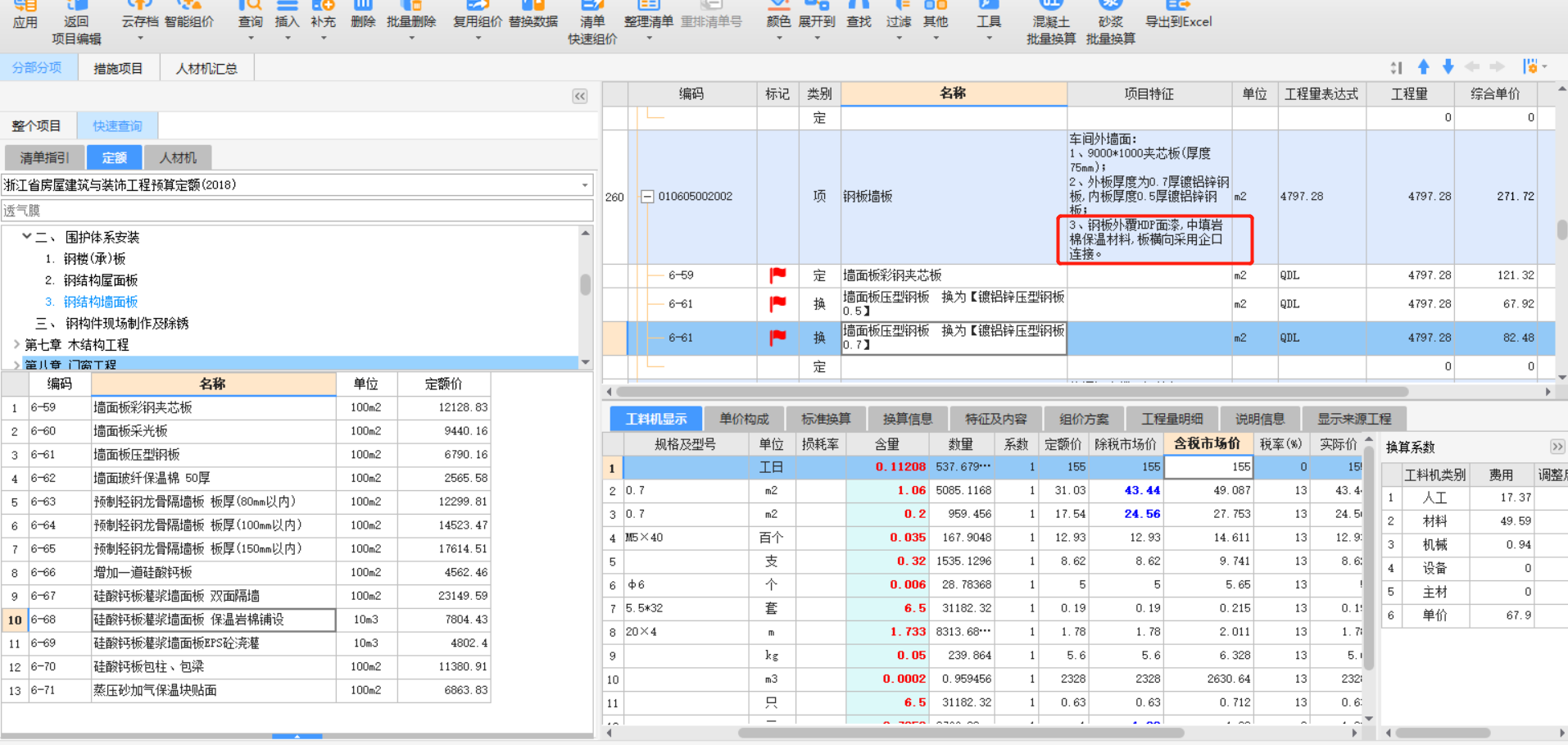Screen dimensions: 1568x745
Task: Open the 换算信息 tab
Action: click(908, 419)
